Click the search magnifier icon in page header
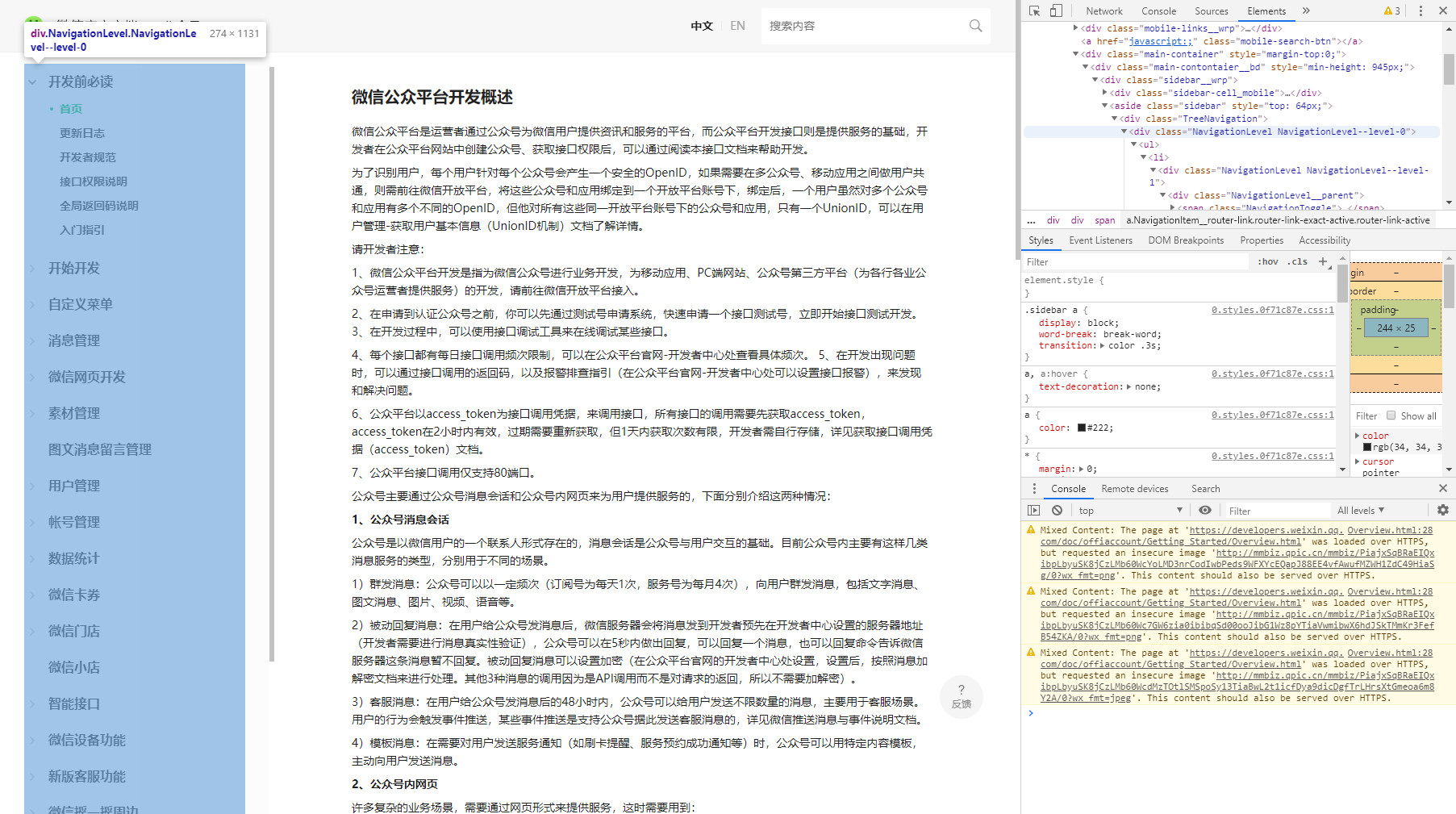The width and height of the screenshot is (1456, 814). click(975, 26)
